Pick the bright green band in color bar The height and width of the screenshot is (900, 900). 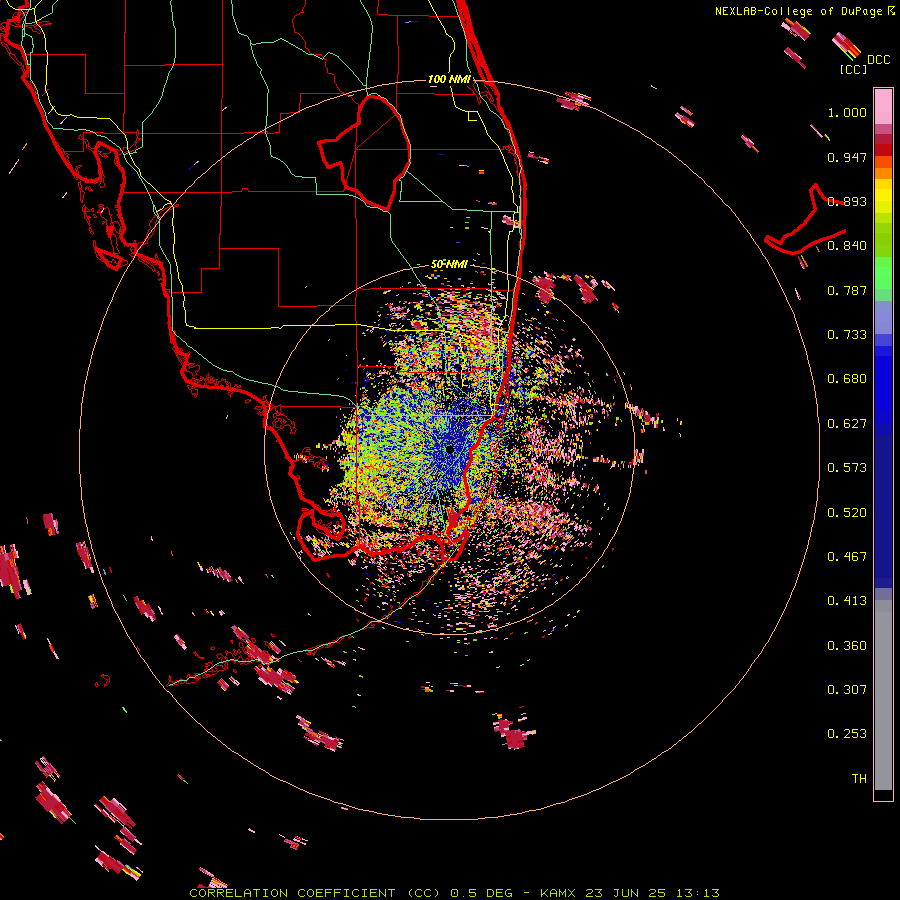883,273
